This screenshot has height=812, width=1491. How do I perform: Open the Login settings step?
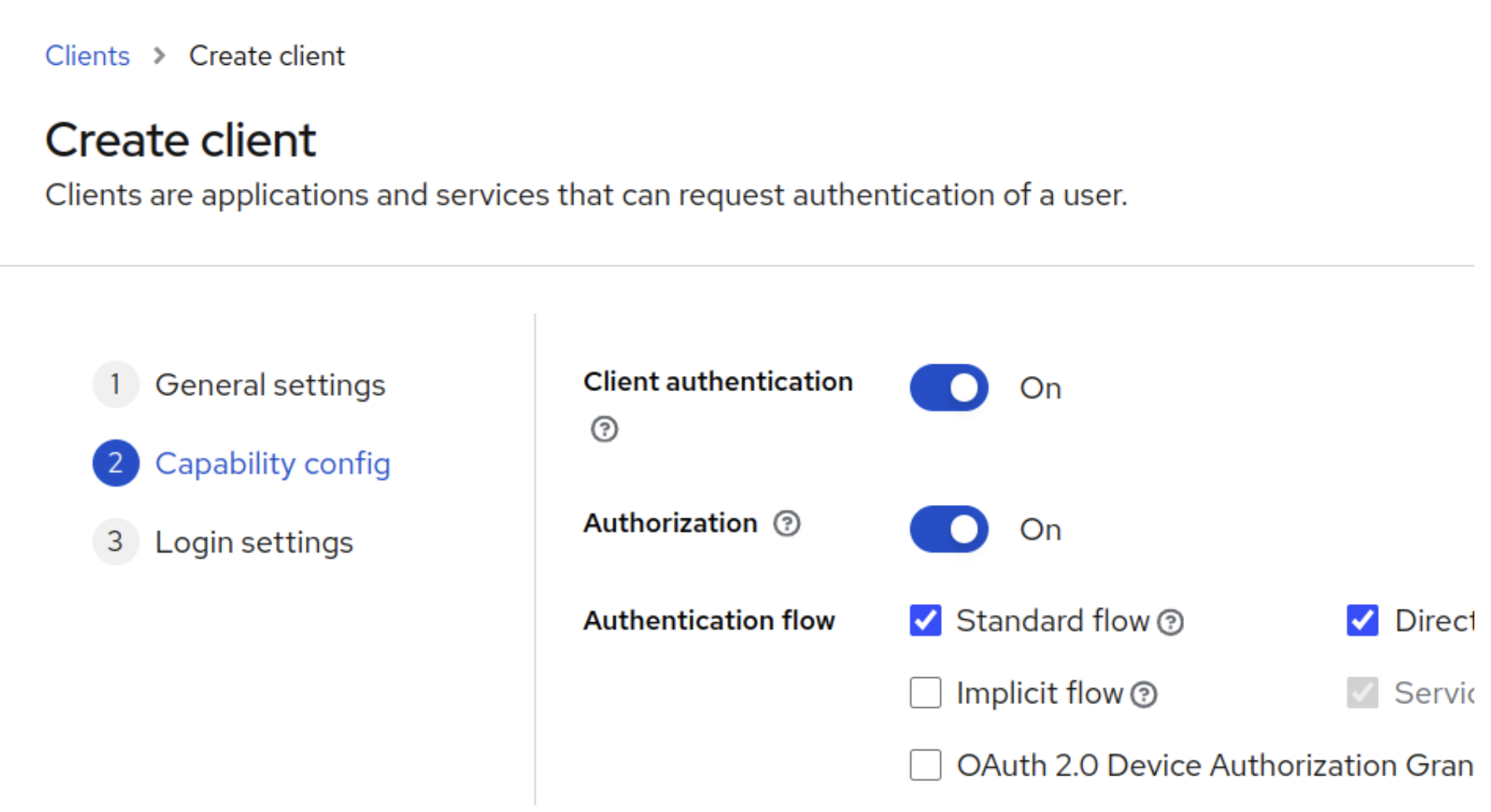(254, 542)
